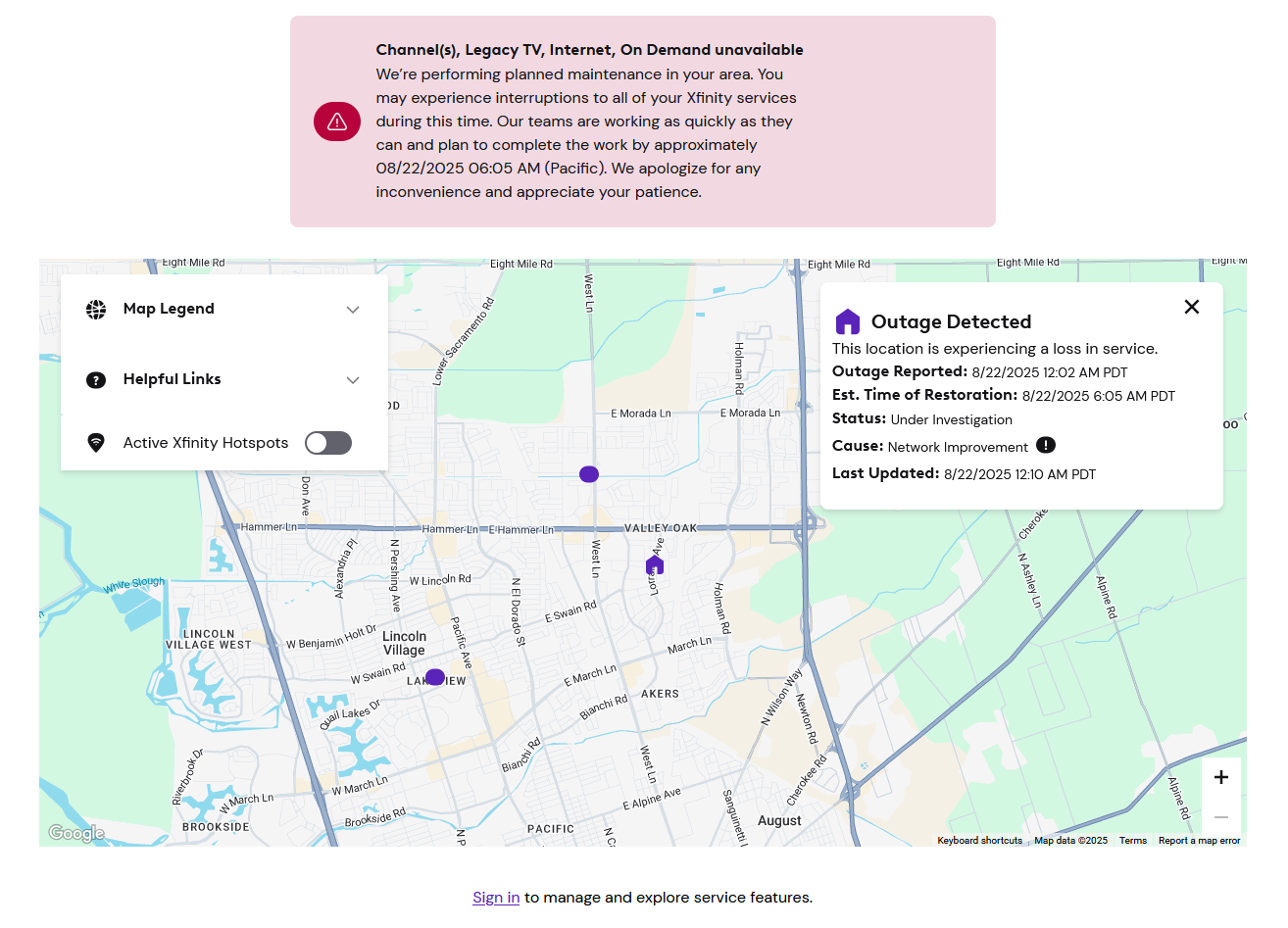The image size is (1288, 928).
Task: Click the Outage Reported time text
Action: tap(1050, 372)
